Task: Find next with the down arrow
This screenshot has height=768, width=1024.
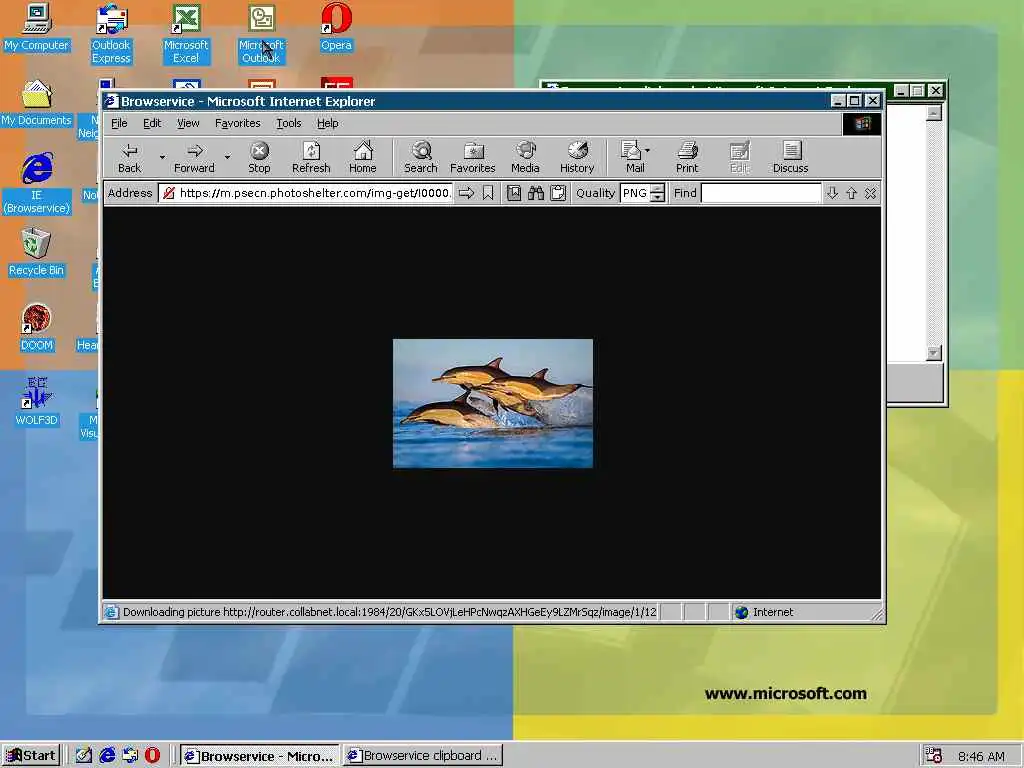Action: [832, 193]
